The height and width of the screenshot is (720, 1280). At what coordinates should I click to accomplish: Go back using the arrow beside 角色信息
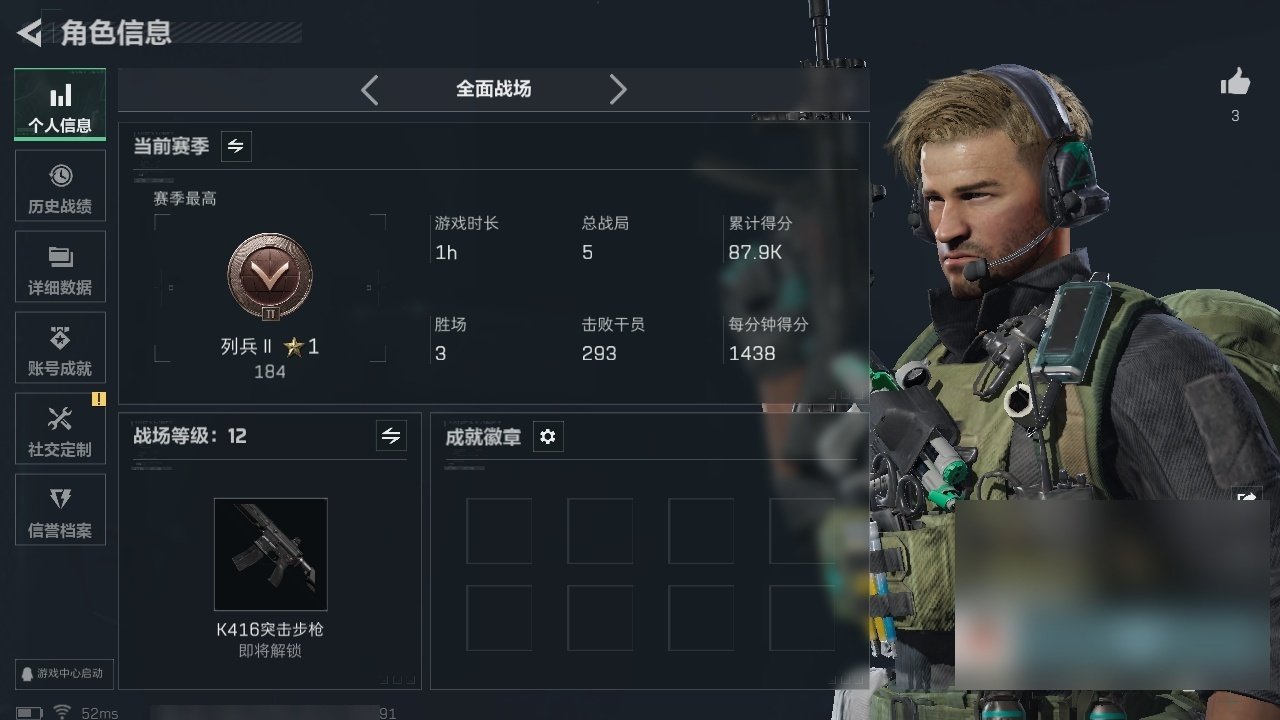coord(30,33)
